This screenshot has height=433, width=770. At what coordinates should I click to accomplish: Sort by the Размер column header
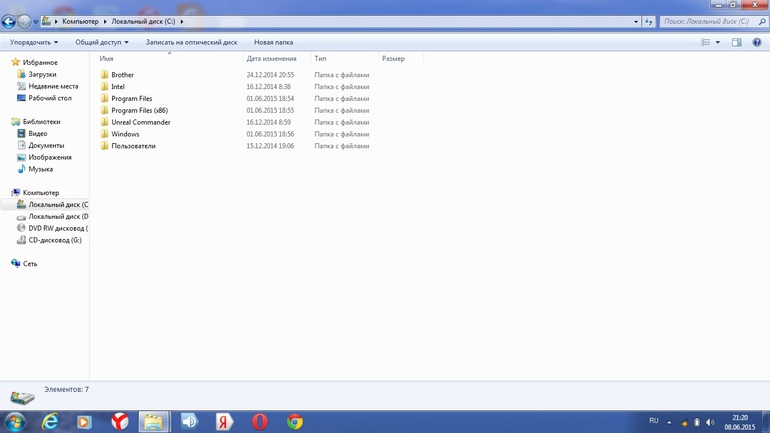click(x=393, y=58)
